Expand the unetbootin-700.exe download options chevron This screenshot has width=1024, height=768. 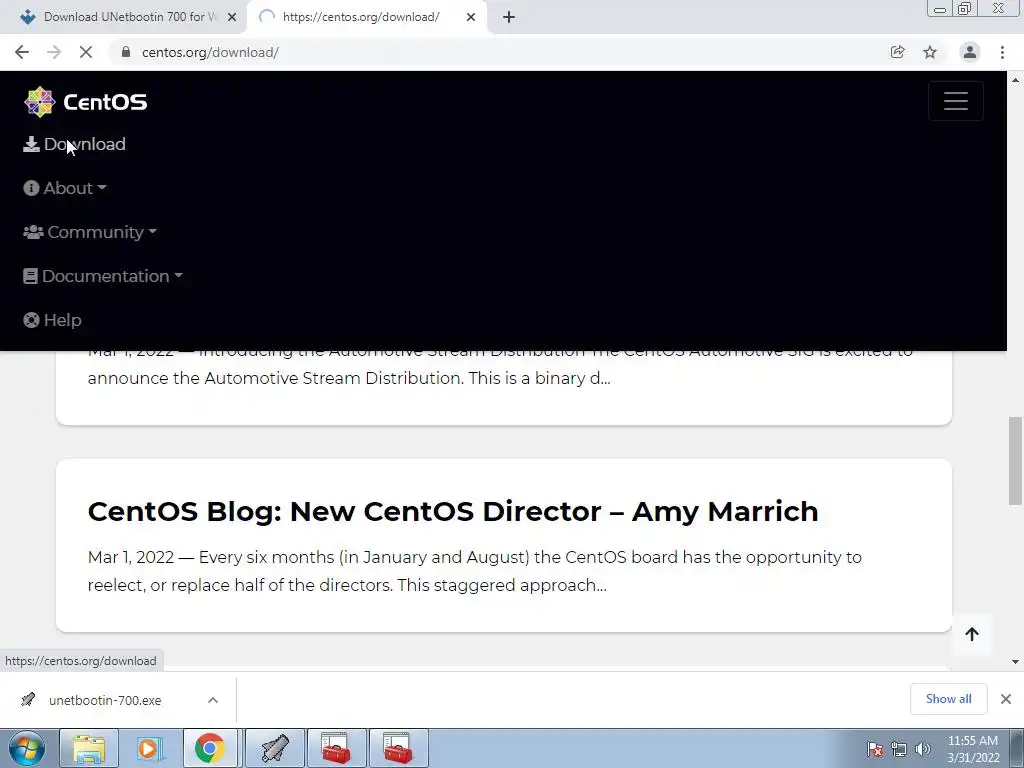tap(213, 700)
